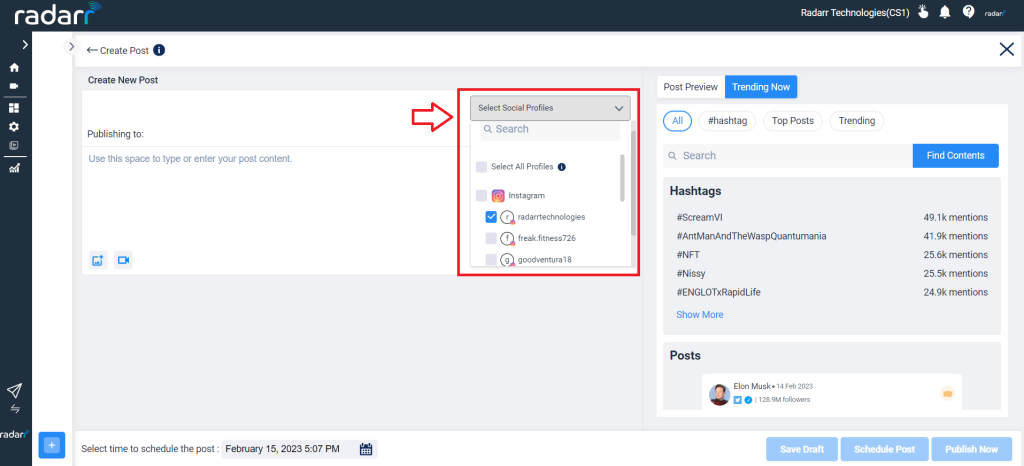Click the paper plane publish icon
1024x466 pixels.
point(14,390)
